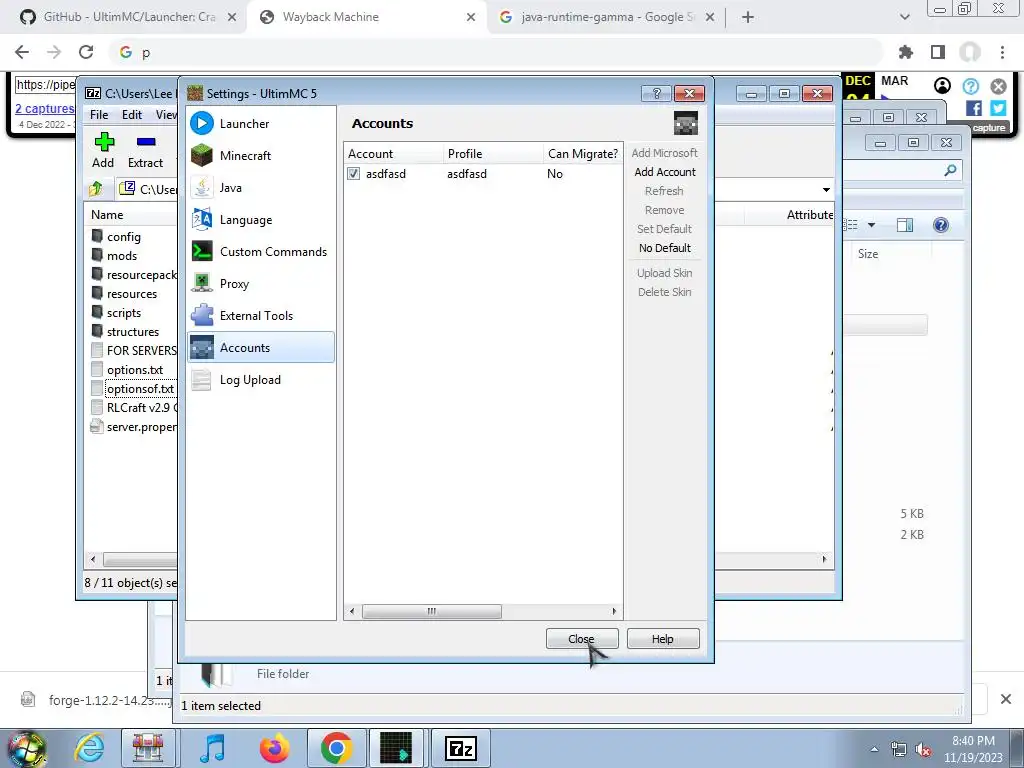Screen dimensions: 1024x768
Task: Click Help button in Settings dialog
Action: pyautogui.click(x=663, y=639)
